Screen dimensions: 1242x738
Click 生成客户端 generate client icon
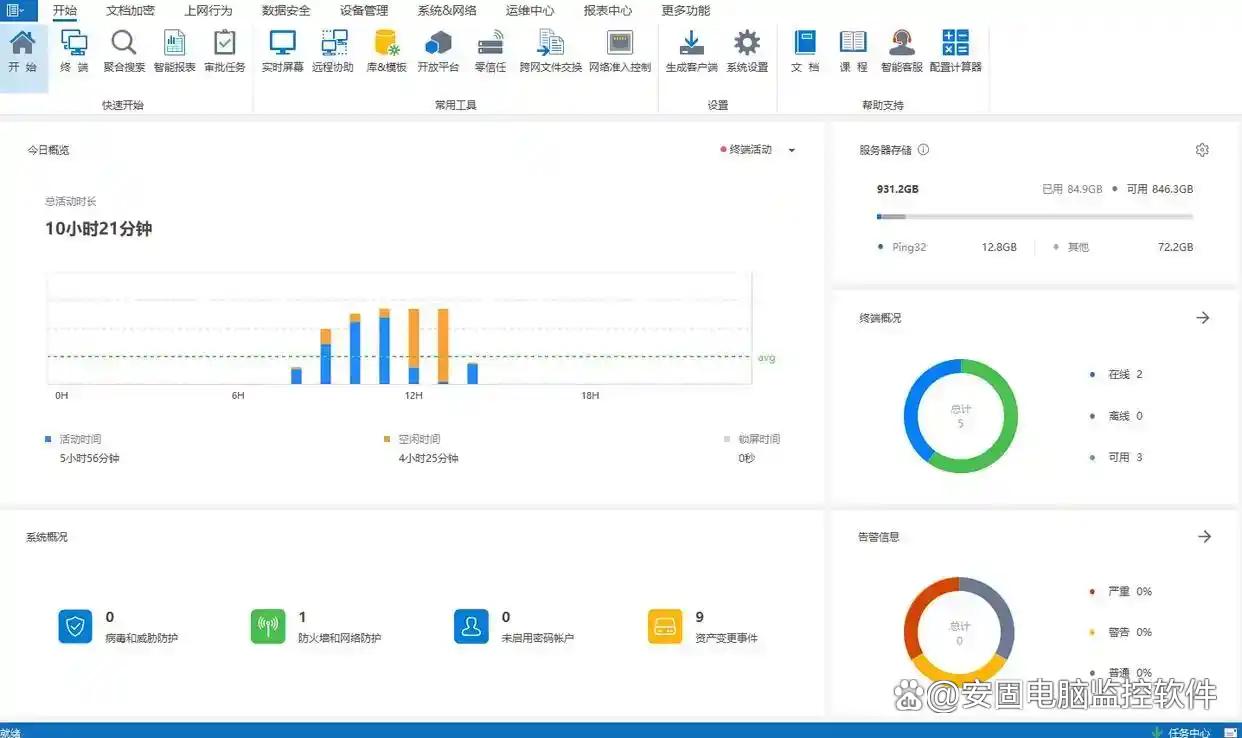691,50
